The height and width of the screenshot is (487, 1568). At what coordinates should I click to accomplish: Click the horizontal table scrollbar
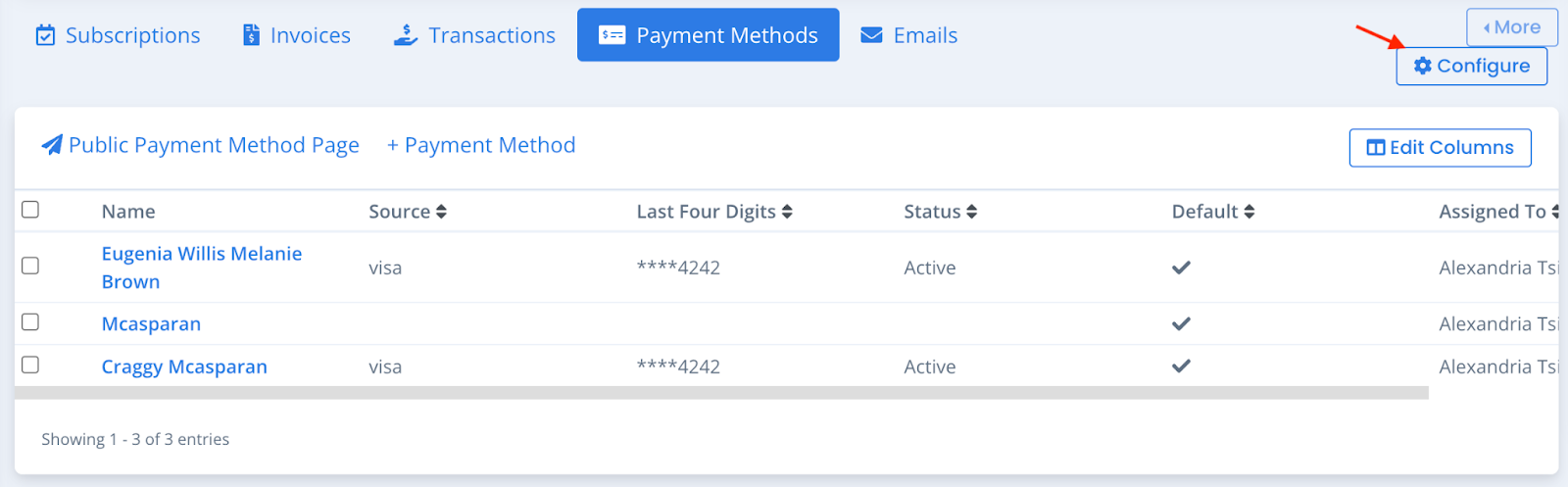point(721,393)
